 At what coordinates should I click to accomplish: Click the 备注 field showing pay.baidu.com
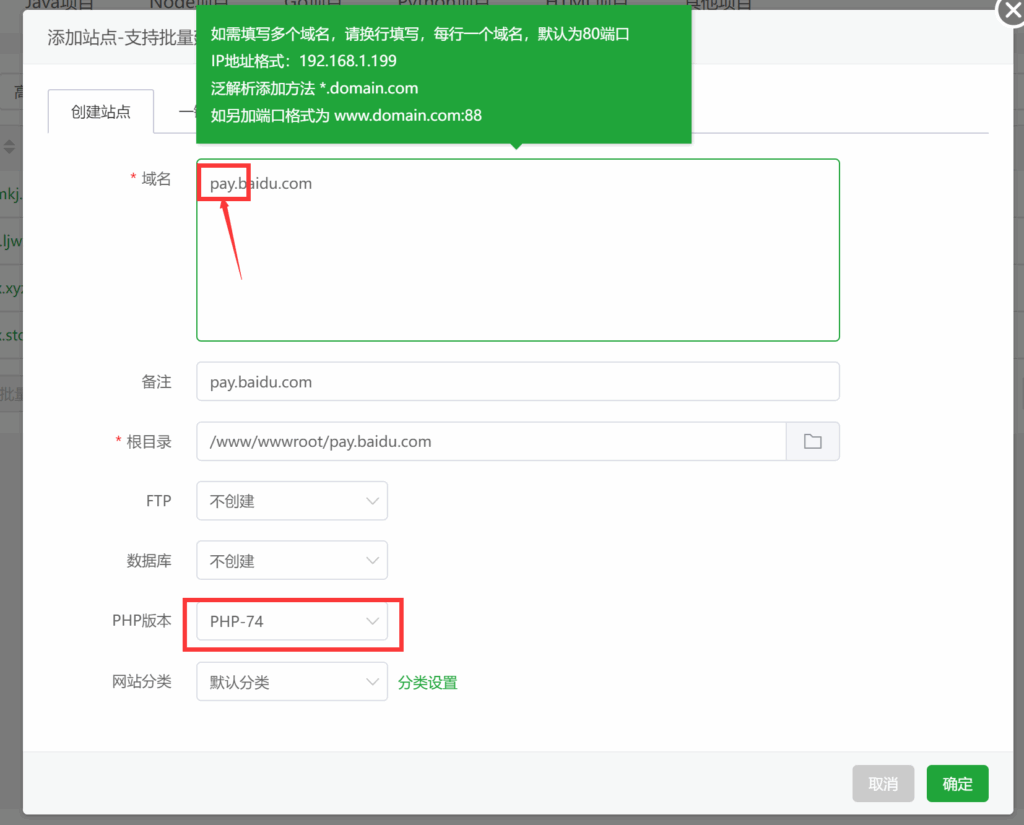pos(517,381)
